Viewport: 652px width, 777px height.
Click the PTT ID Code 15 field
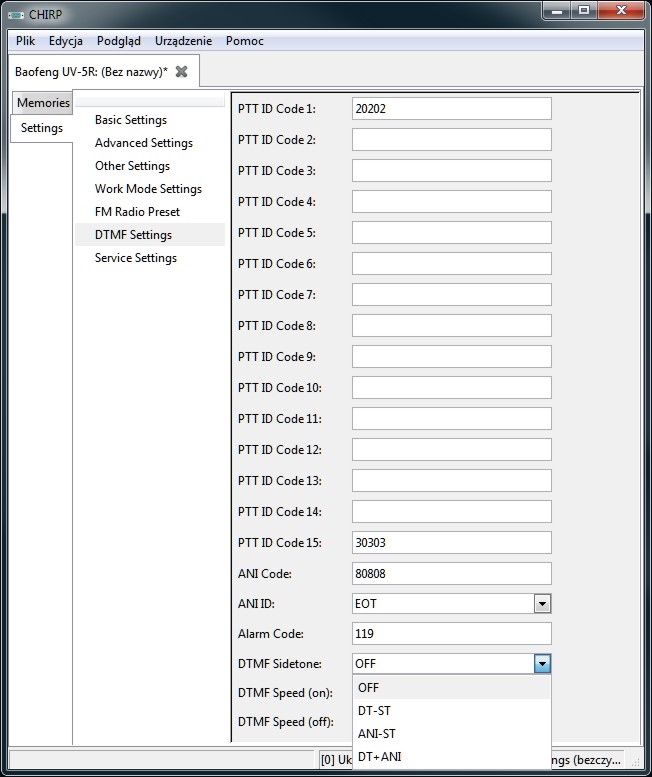pos(451,542)
